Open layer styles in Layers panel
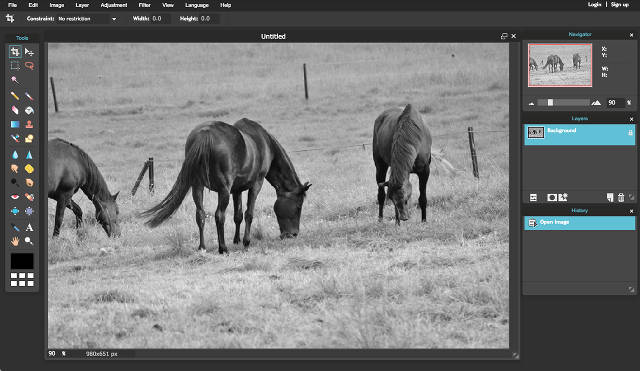The image size is (640, 371). (x=563, y=198)
